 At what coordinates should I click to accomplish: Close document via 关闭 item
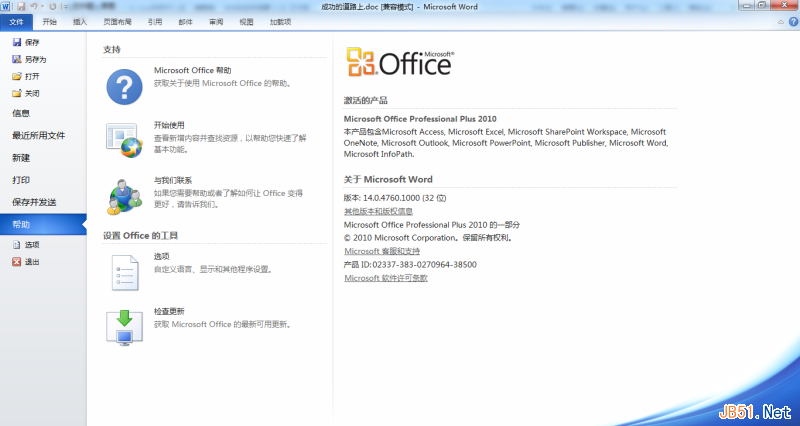(26, 93)
